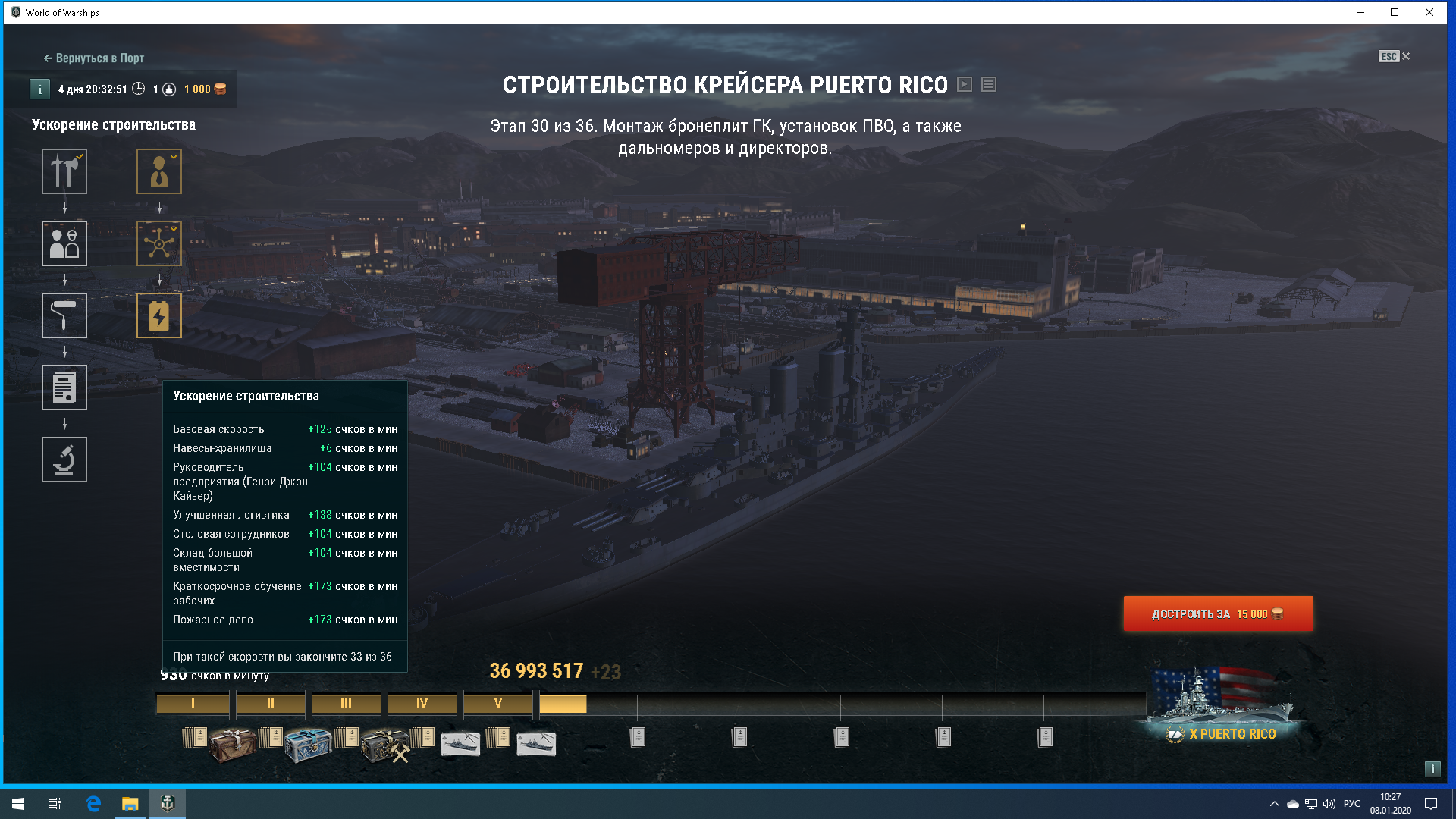Open Task View on the taskbar
The image size is (1456, 819).
point(55,804)
